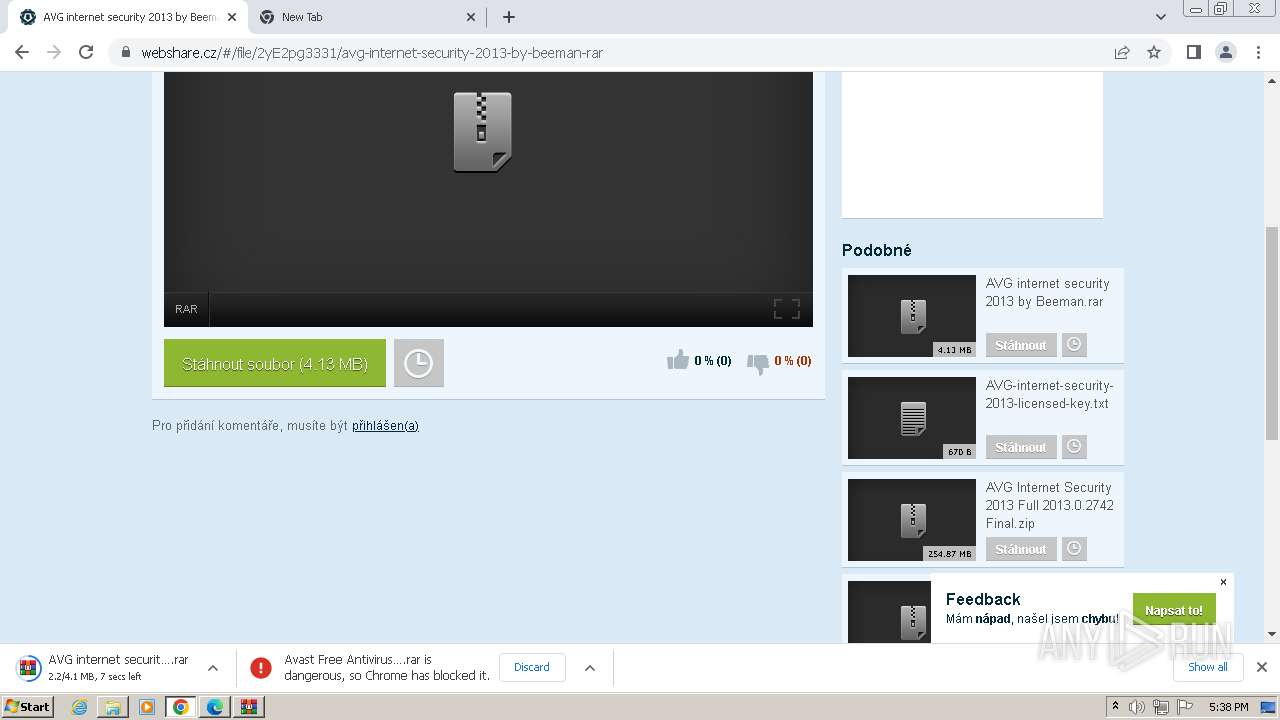
Task: Click the Action Center flag icon
Action: 1185,707
